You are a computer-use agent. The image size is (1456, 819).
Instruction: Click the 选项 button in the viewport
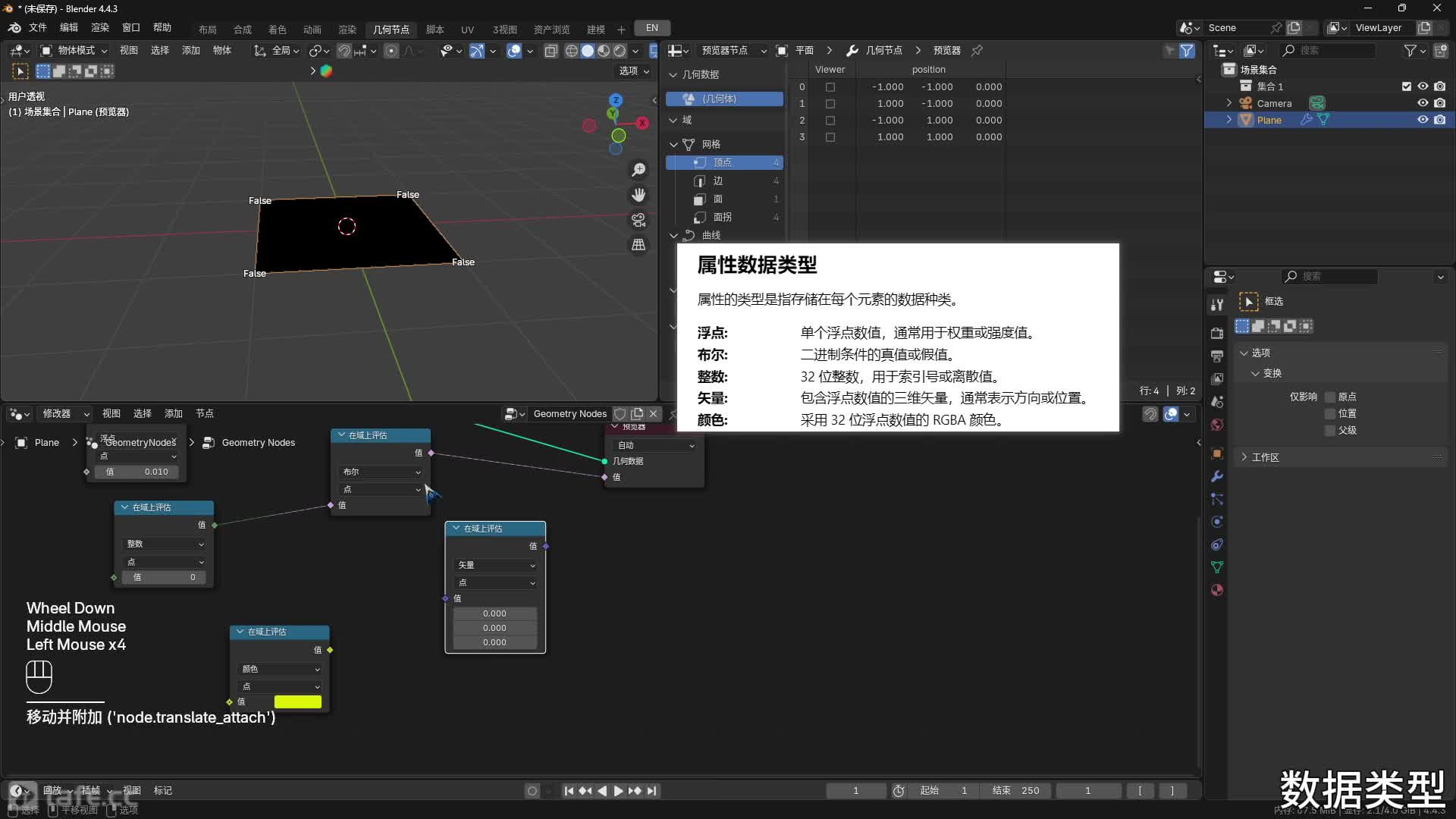[x=634, y=71]
